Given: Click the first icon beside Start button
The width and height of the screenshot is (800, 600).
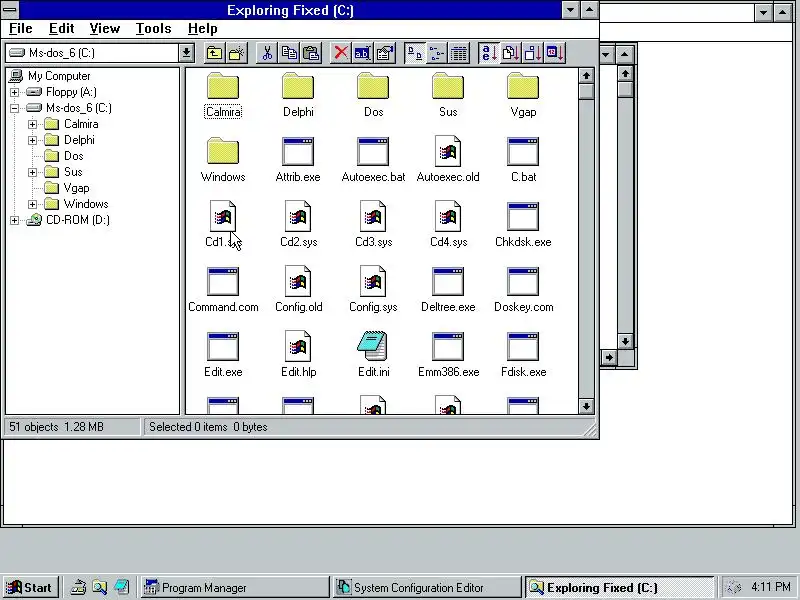Looking at the screenshot, I should point(78,587).
